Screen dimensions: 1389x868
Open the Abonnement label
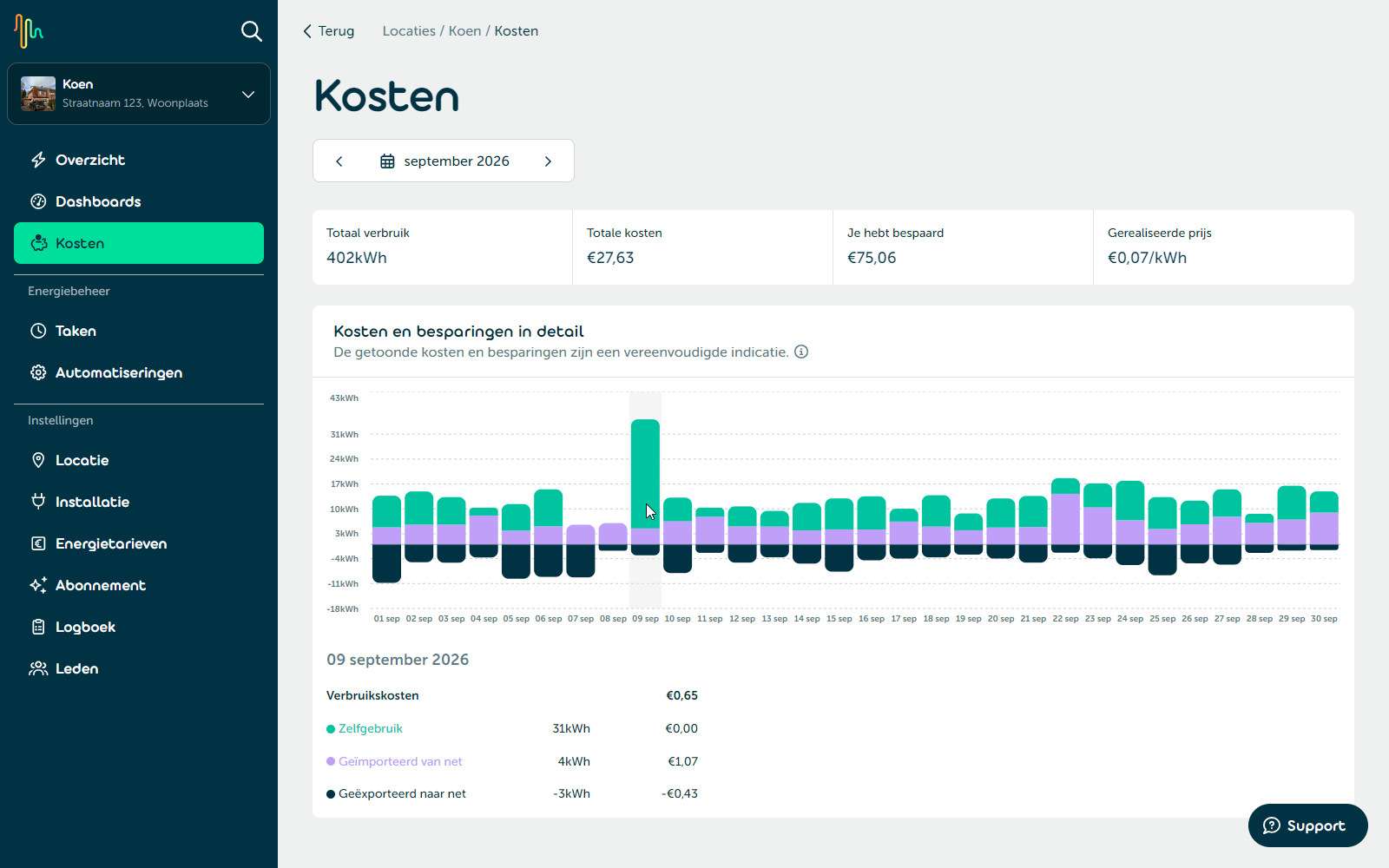click(x=101, y=585)
